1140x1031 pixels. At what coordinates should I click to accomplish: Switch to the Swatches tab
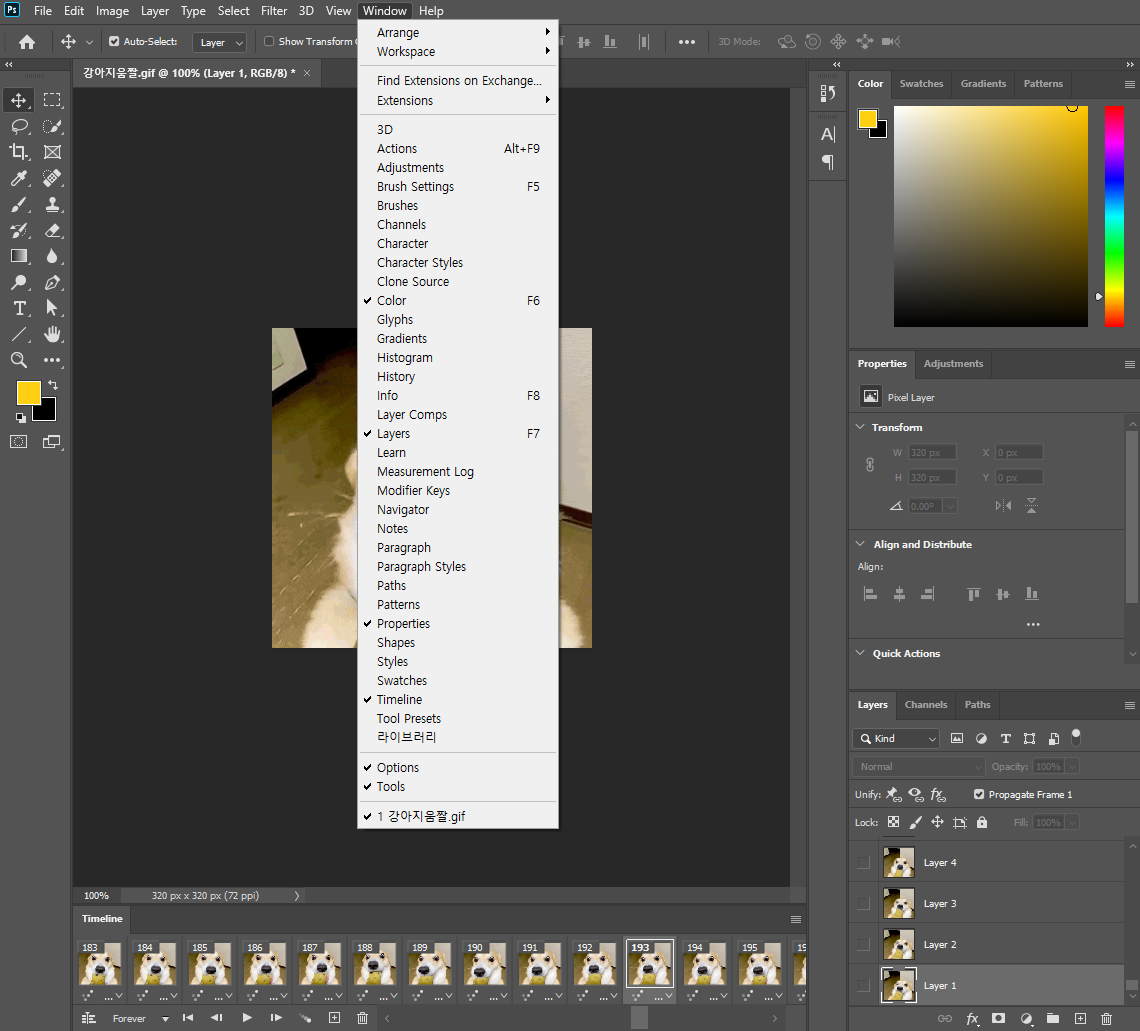tap(921, 84)
